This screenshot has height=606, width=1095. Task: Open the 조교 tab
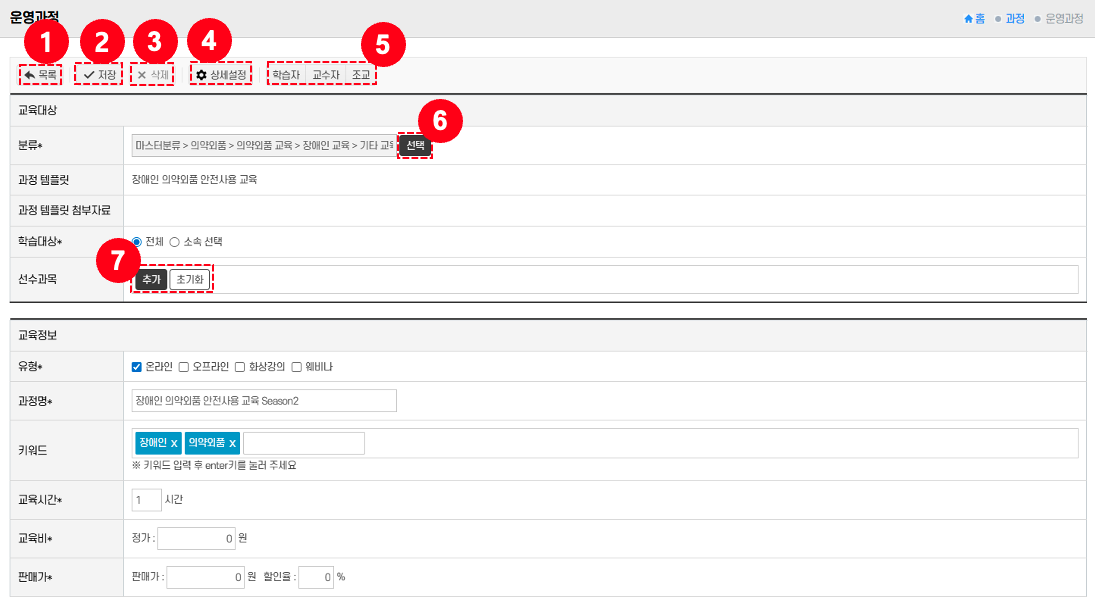coord(361,75)
